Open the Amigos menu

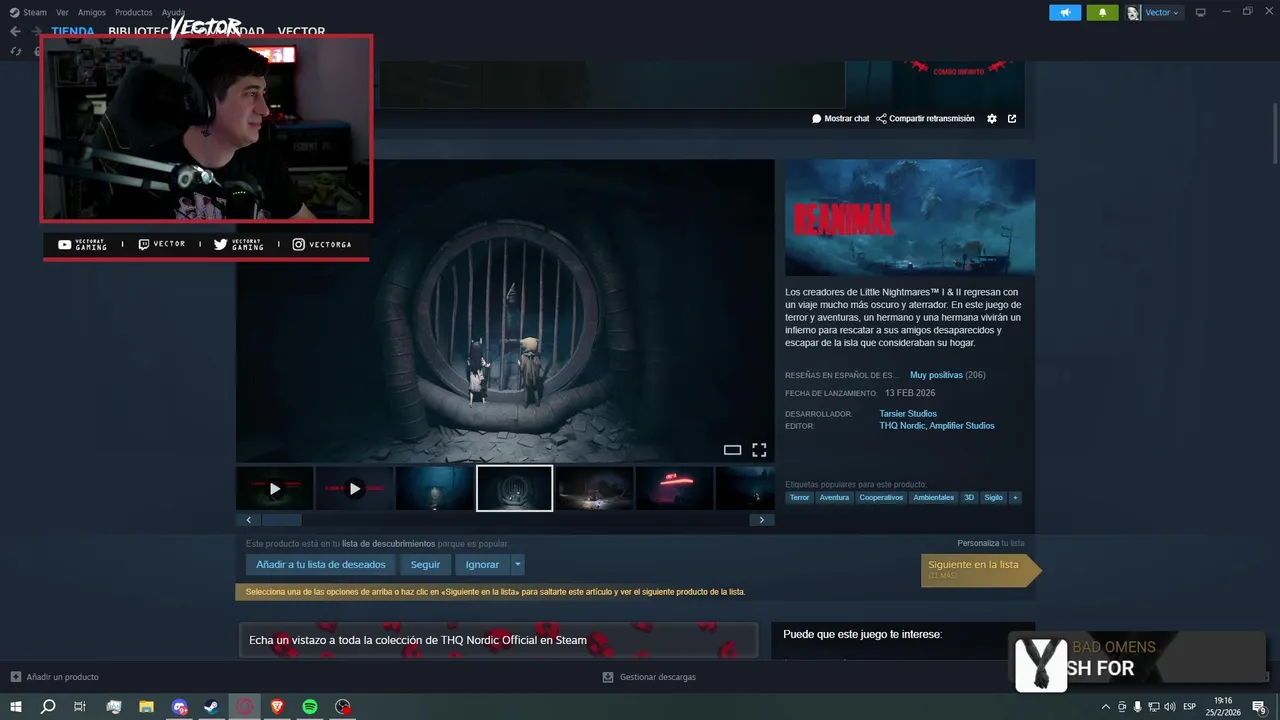pyautogui.click(x=91, y=12)
